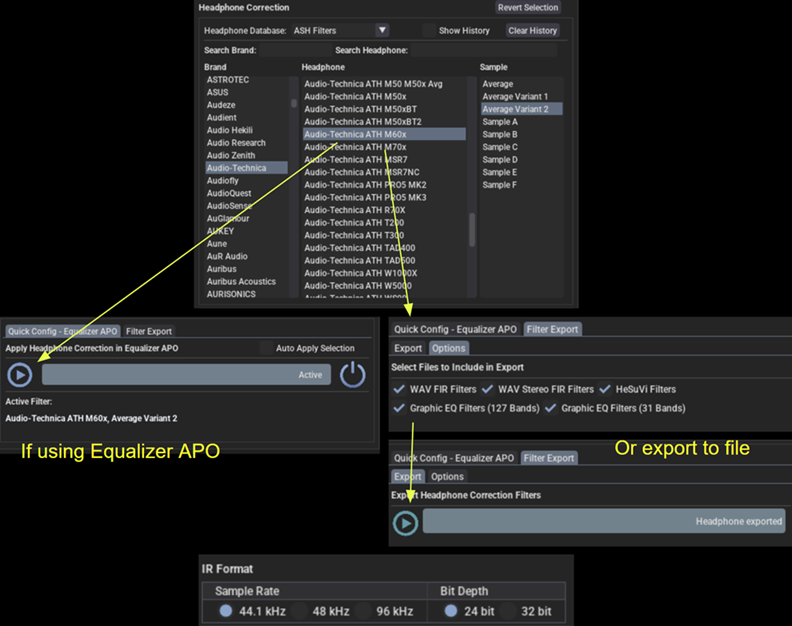
Task: Uncheck the HeSuVi Filters checkbox
Action: 606,389
